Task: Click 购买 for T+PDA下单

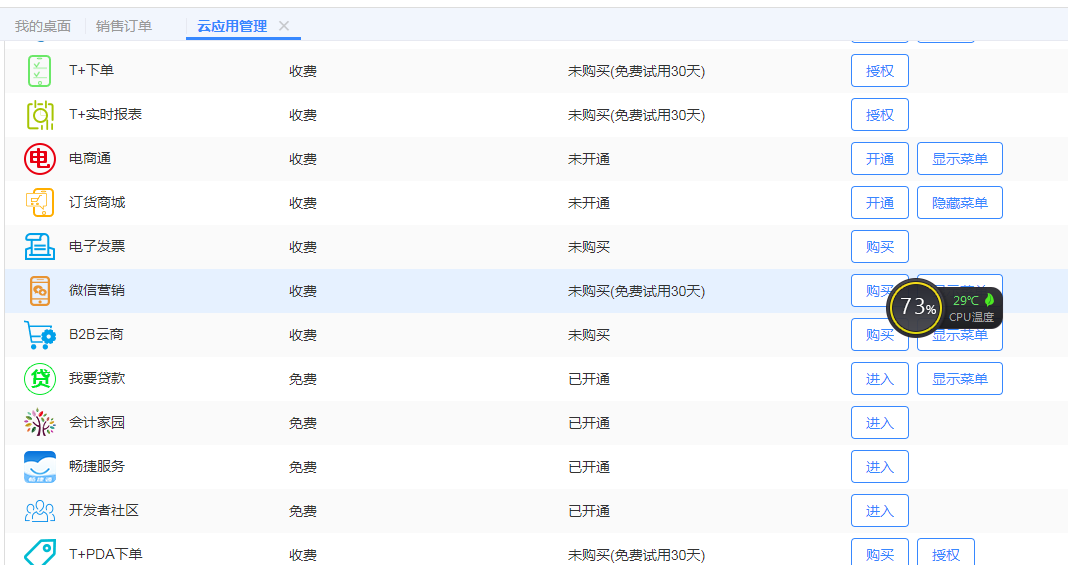Action: point(879,552)
